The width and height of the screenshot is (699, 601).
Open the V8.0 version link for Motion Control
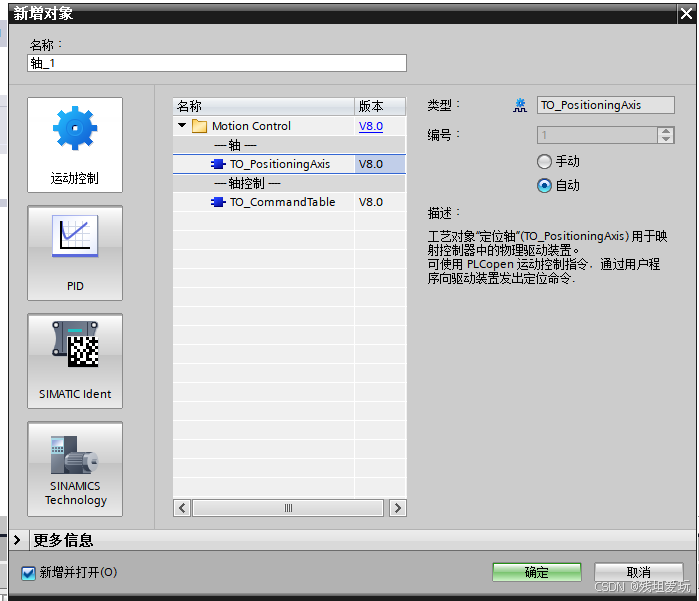click(371, 126)
